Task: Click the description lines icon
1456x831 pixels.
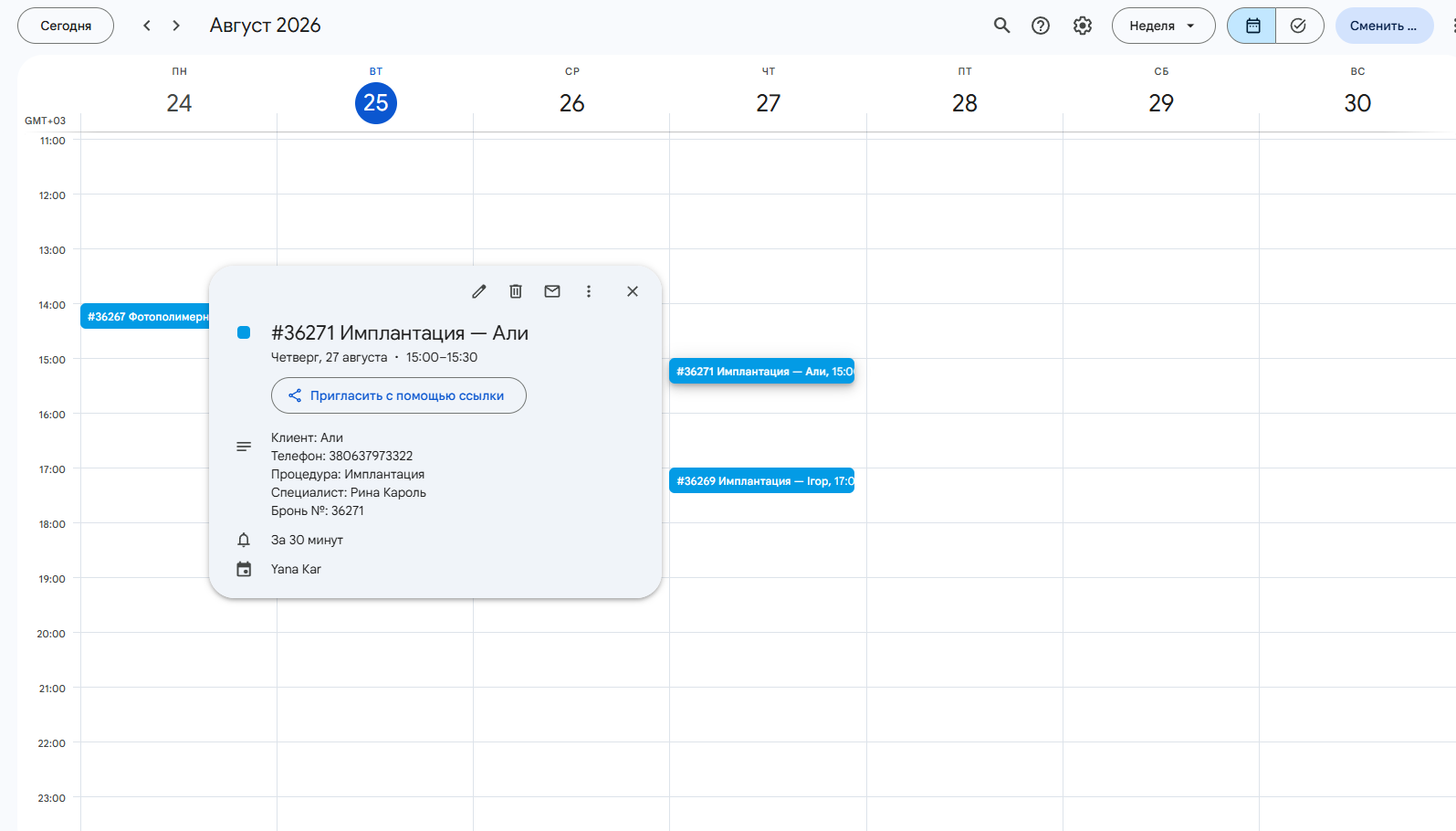Action: click(x=244, y=447)
